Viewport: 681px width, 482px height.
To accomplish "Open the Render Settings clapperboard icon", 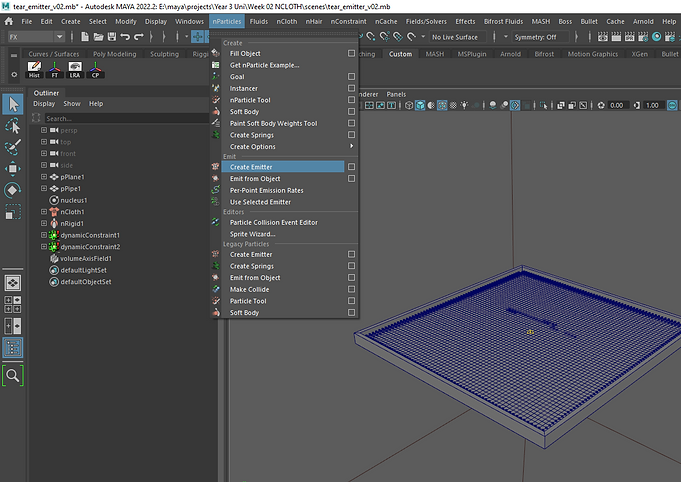I will pos(643,37).
